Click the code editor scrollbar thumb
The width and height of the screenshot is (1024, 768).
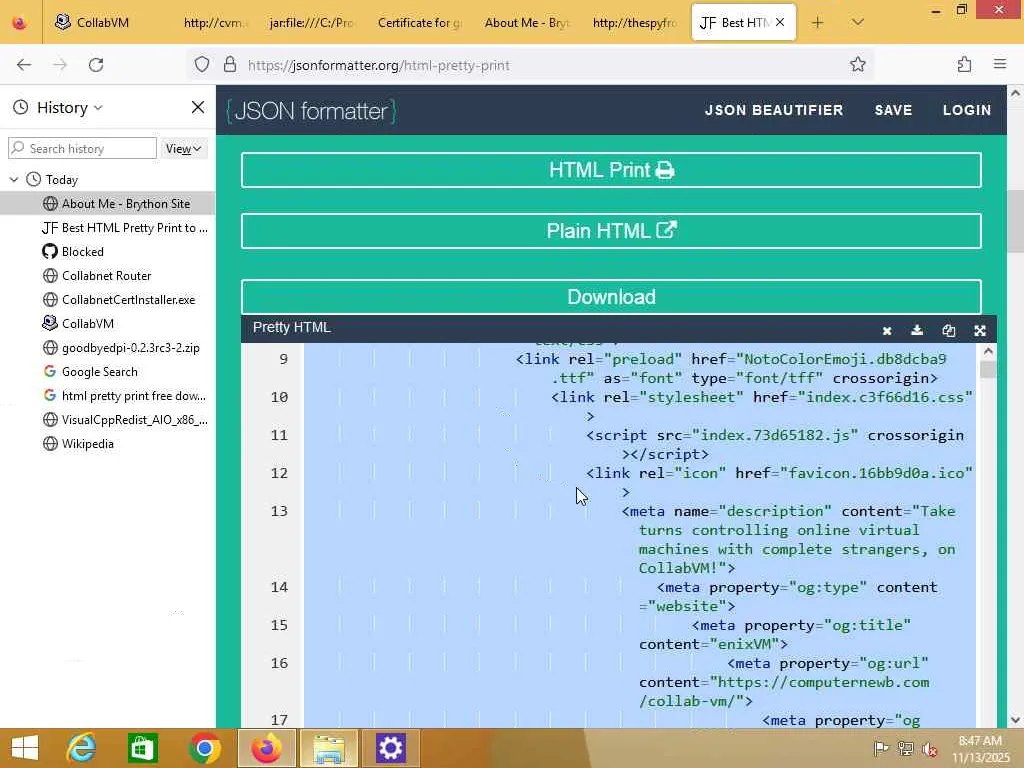(x=987, y=370)
